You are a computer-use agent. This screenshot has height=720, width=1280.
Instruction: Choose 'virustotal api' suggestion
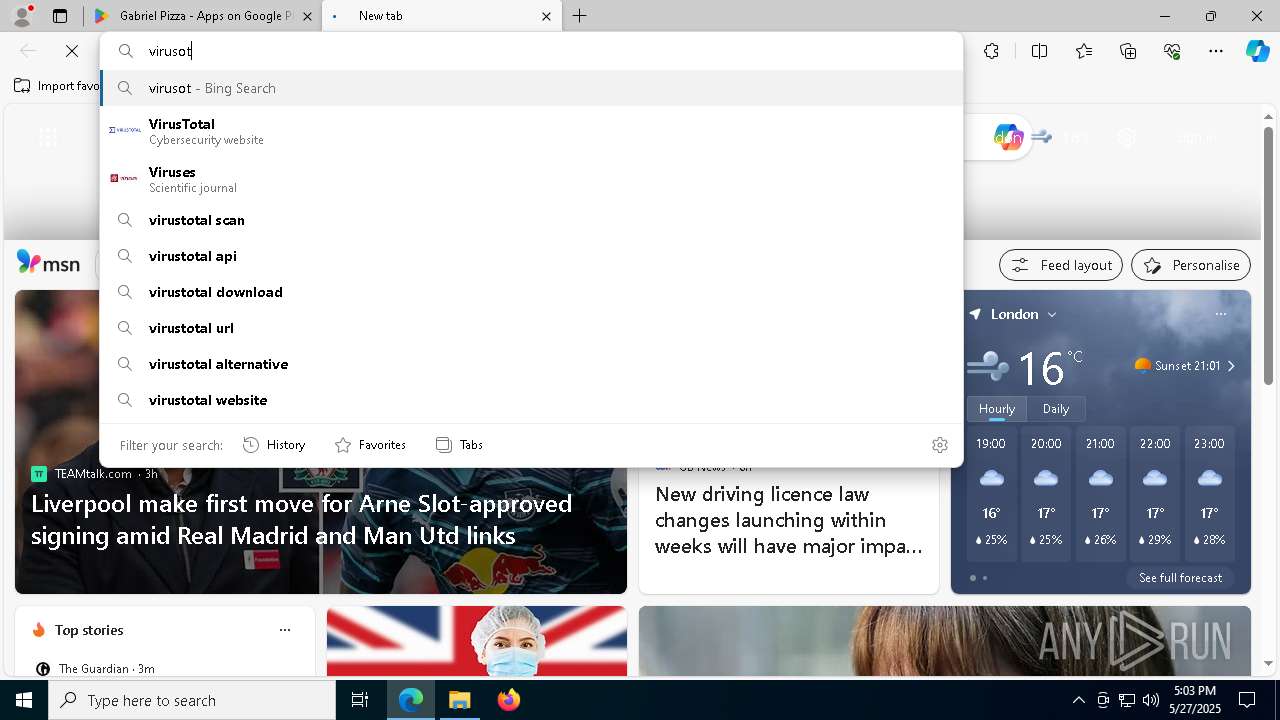coord(531,256)
